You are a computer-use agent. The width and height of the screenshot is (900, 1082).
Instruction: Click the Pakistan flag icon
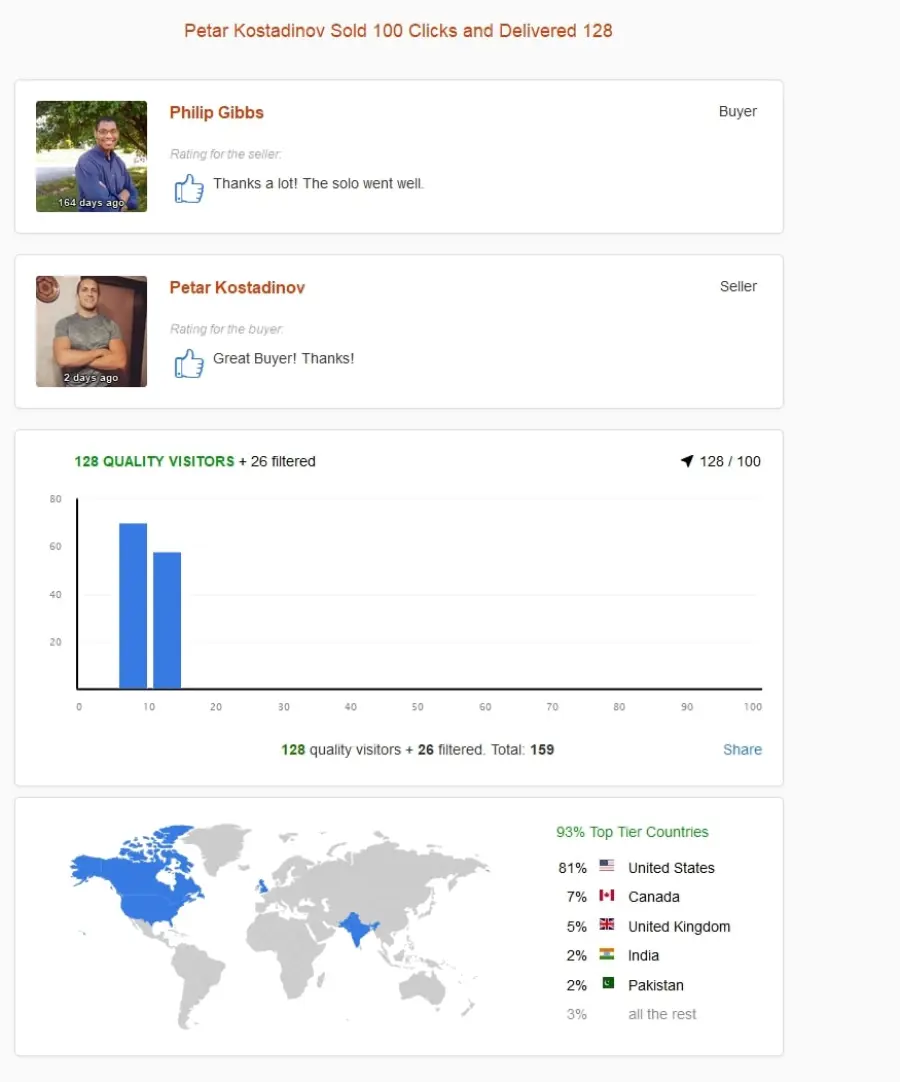tap(607, 983)
